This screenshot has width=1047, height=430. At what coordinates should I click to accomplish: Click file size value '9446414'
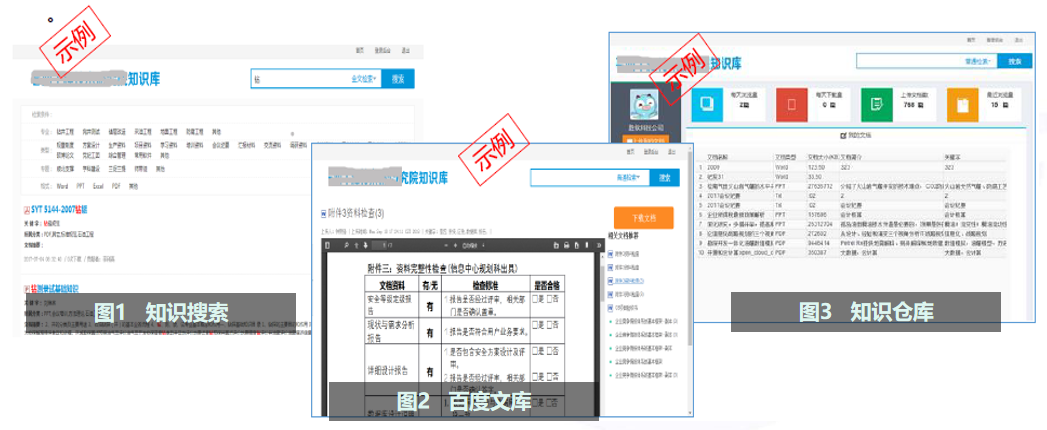click(x=820, y=244)
